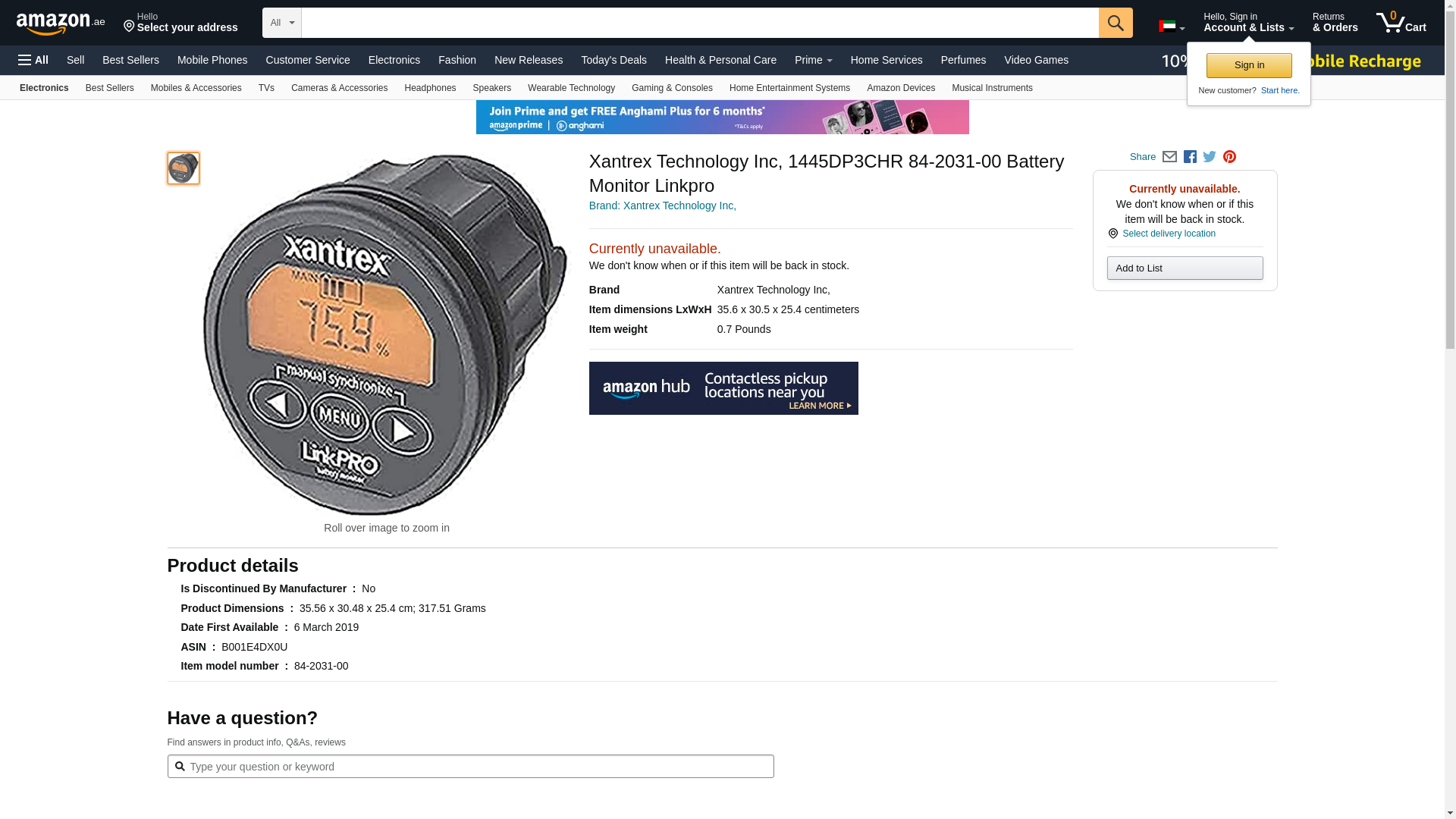Go to Amazon.ae home logo
The image size is (1456, 819).
click(61, 23)
